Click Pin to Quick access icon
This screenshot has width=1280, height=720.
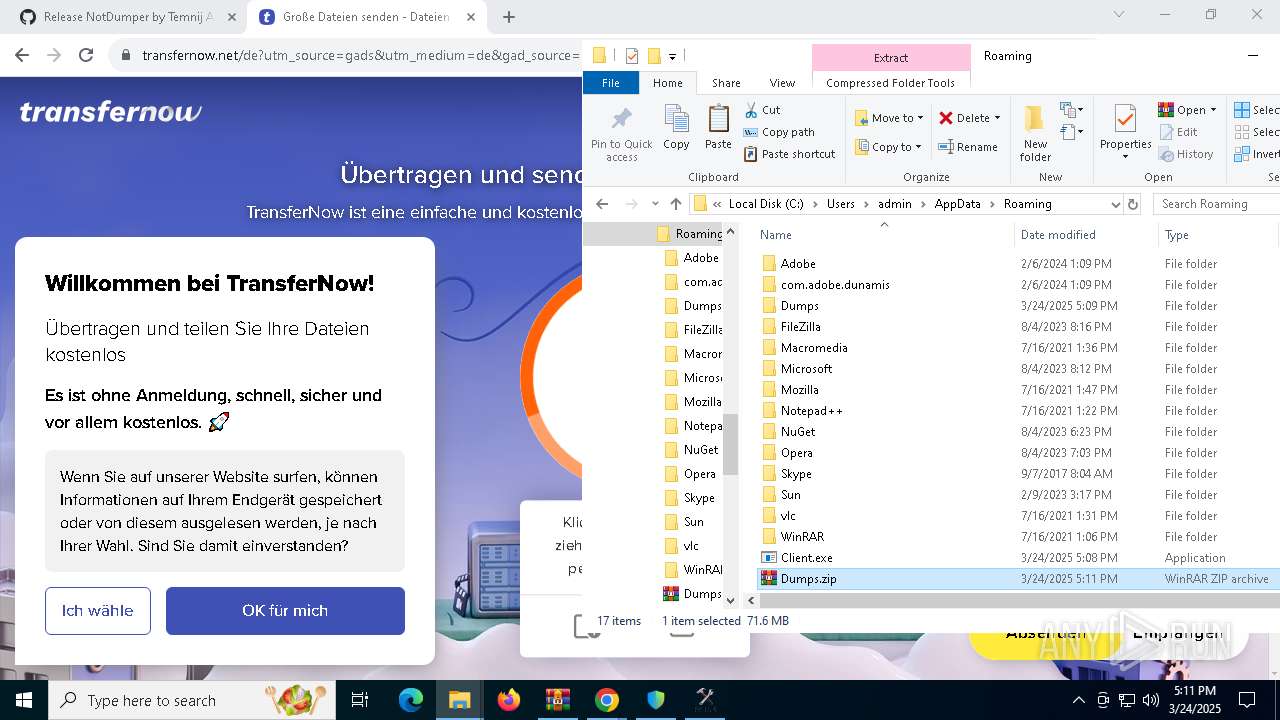coord(621,119)
